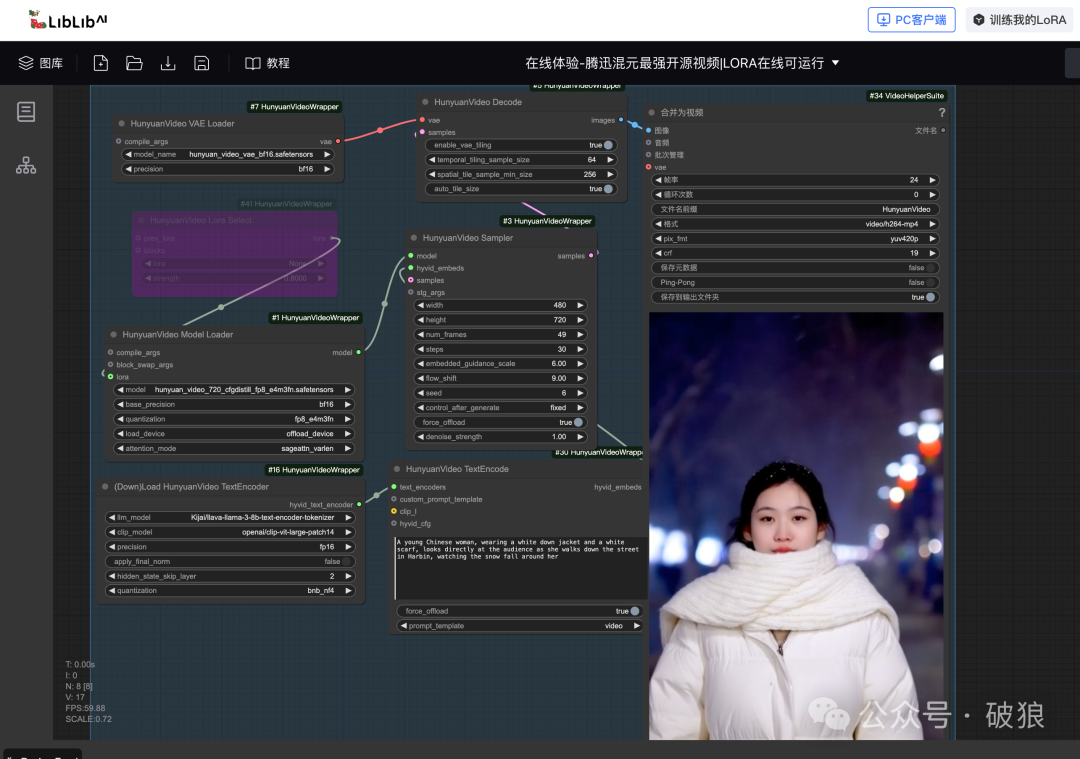
Task: Click the 训练我的LoRA button
Action: tap(1018, 19)
